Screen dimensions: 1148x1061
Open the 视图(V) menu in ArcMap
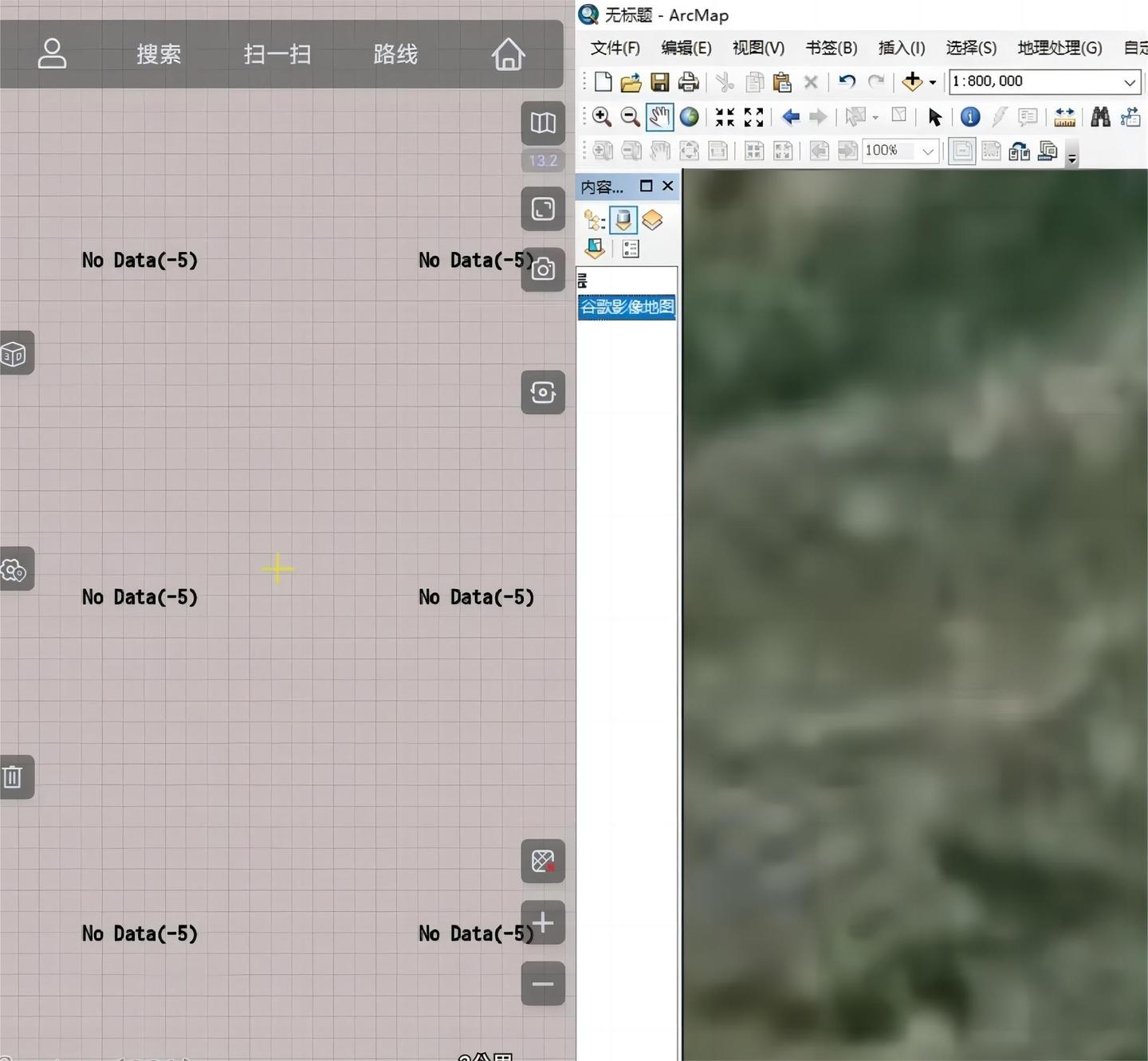(x=758, y=48)
